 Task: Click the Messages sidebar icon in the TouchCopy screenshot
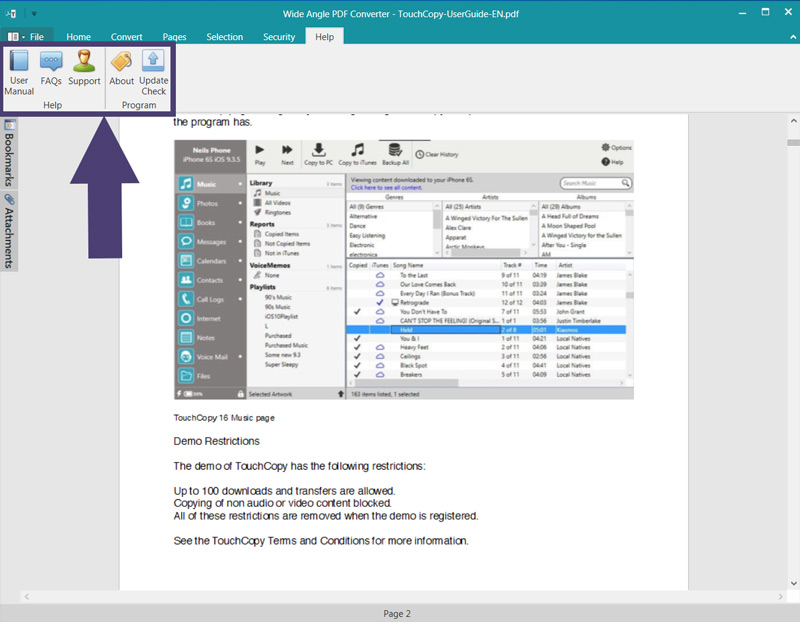click(x=186, y=241)
